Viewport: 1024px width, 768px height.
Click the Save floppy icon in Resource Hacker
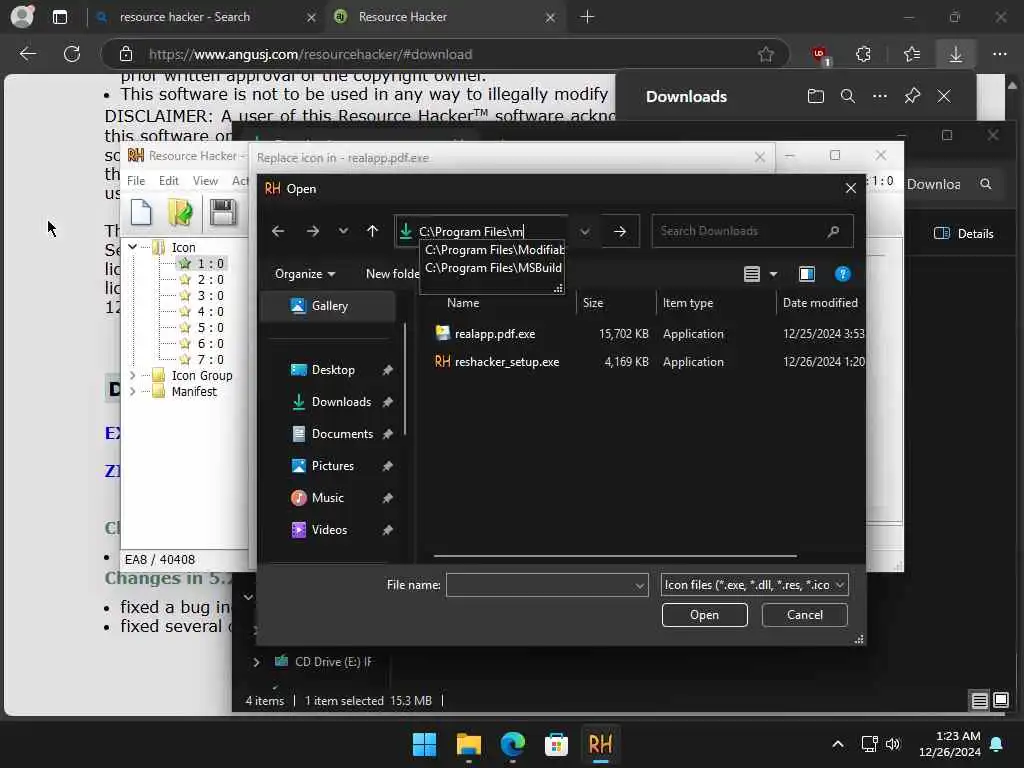coord(223,212)
